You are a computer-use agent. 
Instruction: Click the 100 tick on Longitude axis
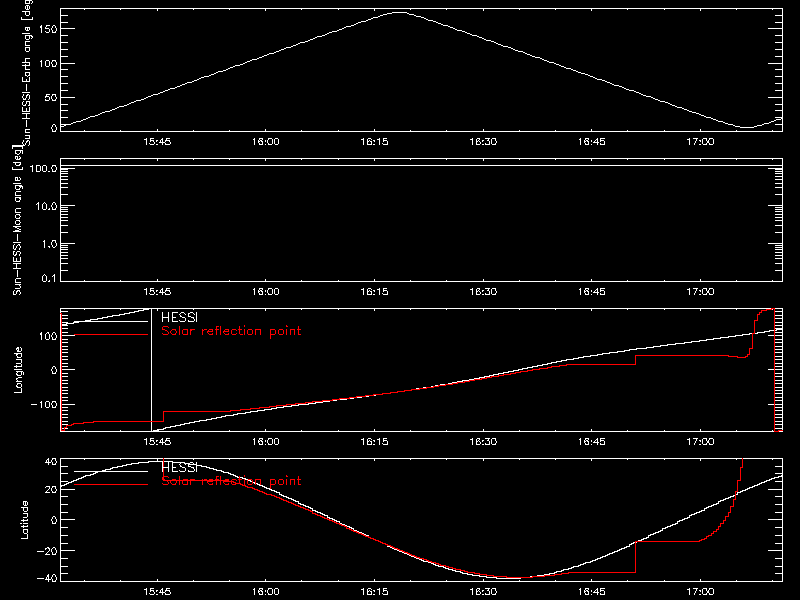point(47,336)
